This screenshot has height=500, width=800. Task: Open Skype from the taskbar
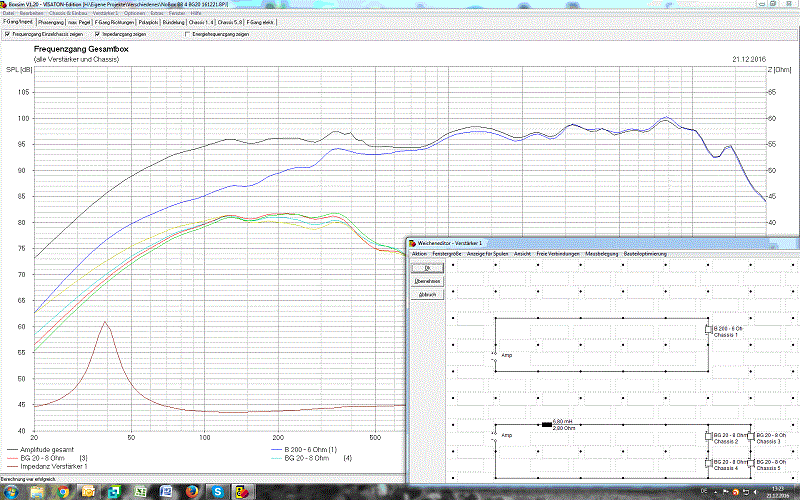(x=216, y=492)
